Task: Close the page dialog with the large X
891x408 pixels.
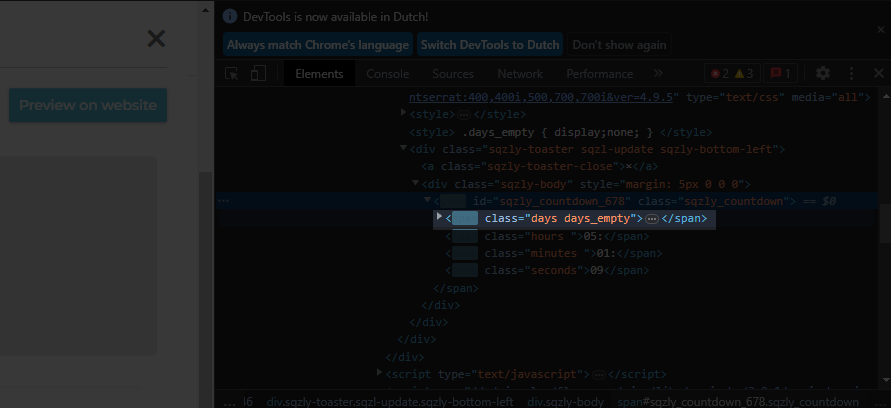Action: click(x=156, y=39)
